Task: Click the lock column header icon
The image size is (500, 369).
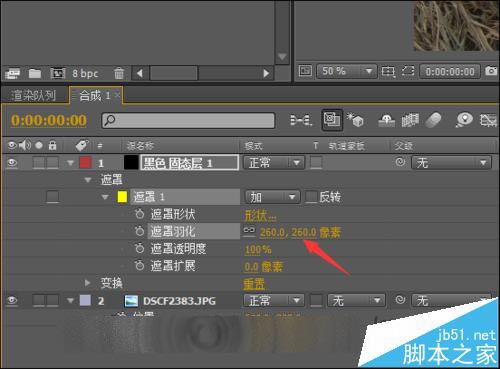Action: 52,145
